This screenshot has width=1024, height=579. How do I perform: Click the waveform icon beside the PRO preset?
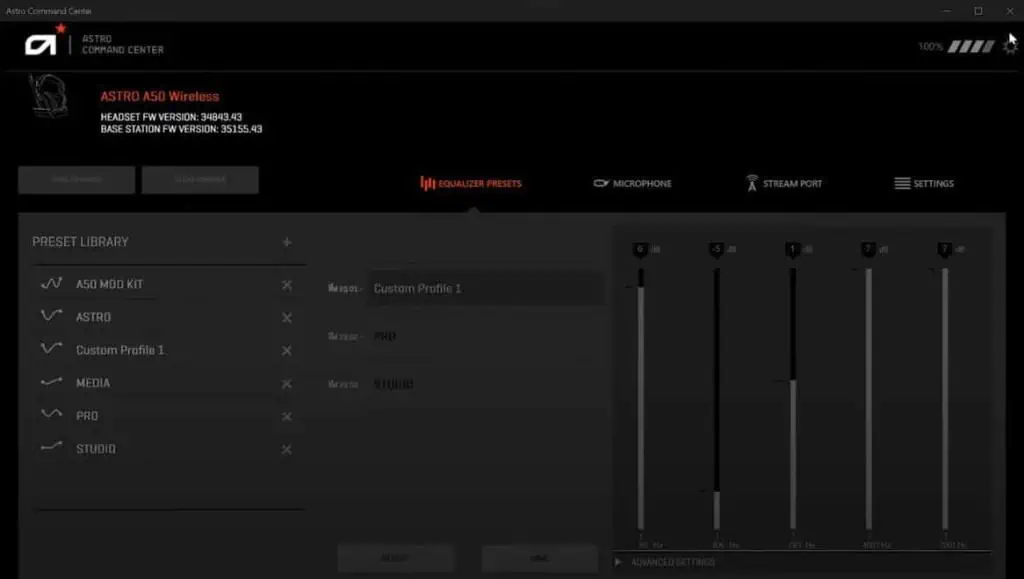click(x=52, y=415)
